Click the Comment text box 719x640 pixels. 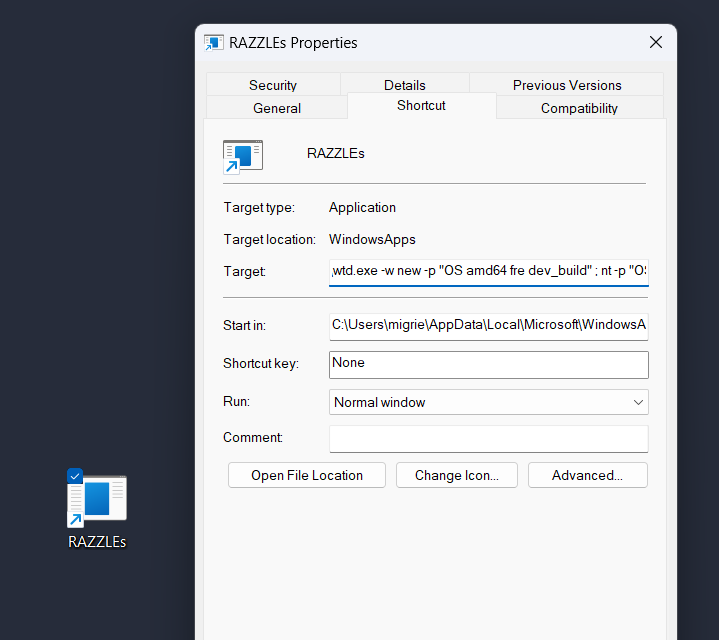tap(489, 439)
